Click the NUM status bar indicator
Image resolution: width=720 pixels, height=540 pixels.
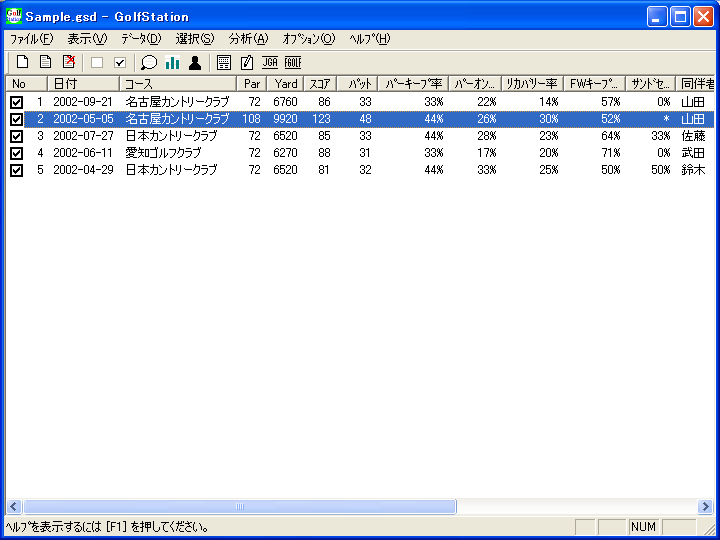point(643,527)
